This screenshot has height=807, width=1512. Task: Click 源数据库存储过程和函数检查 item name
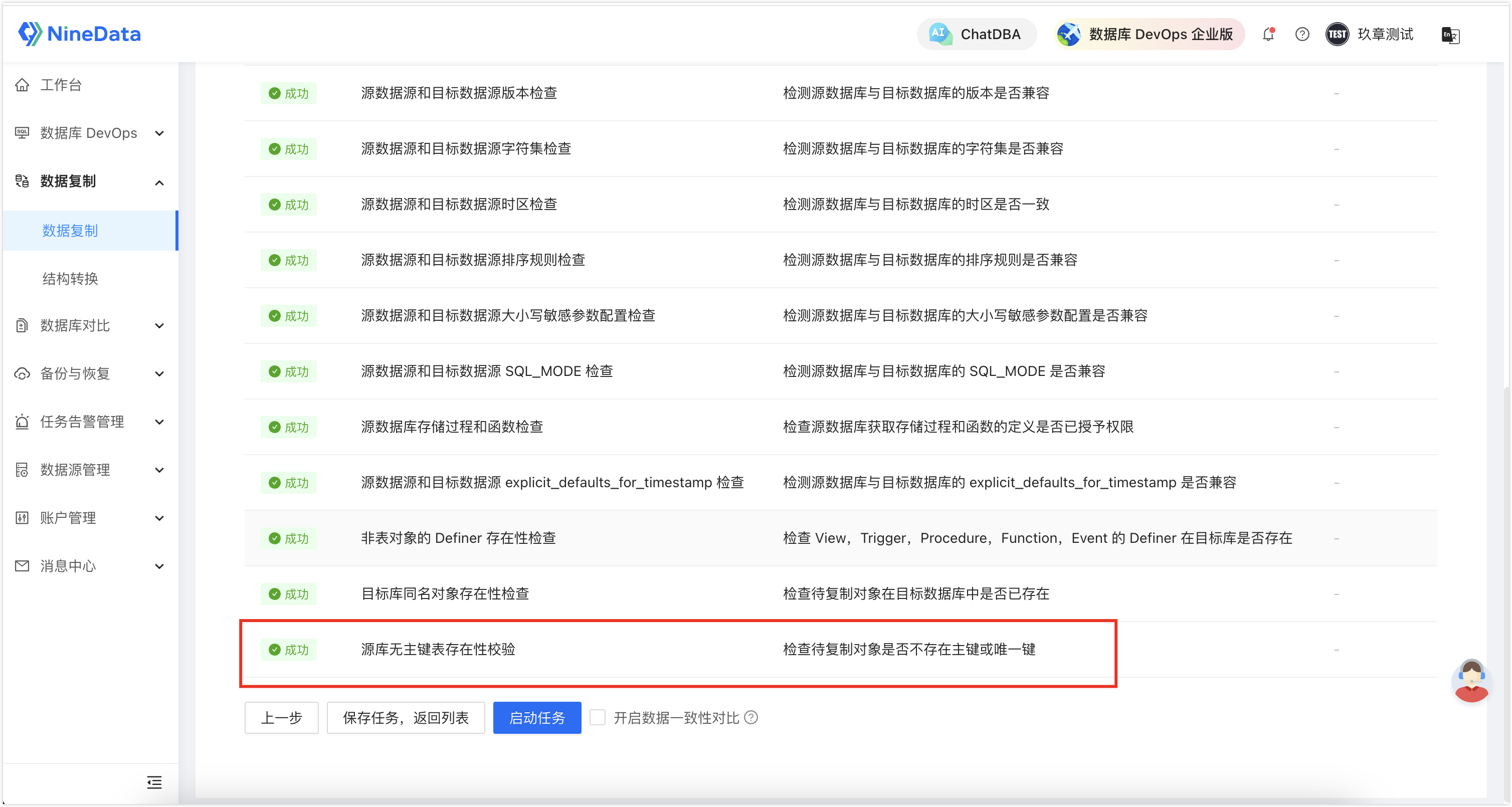(452, 427)
